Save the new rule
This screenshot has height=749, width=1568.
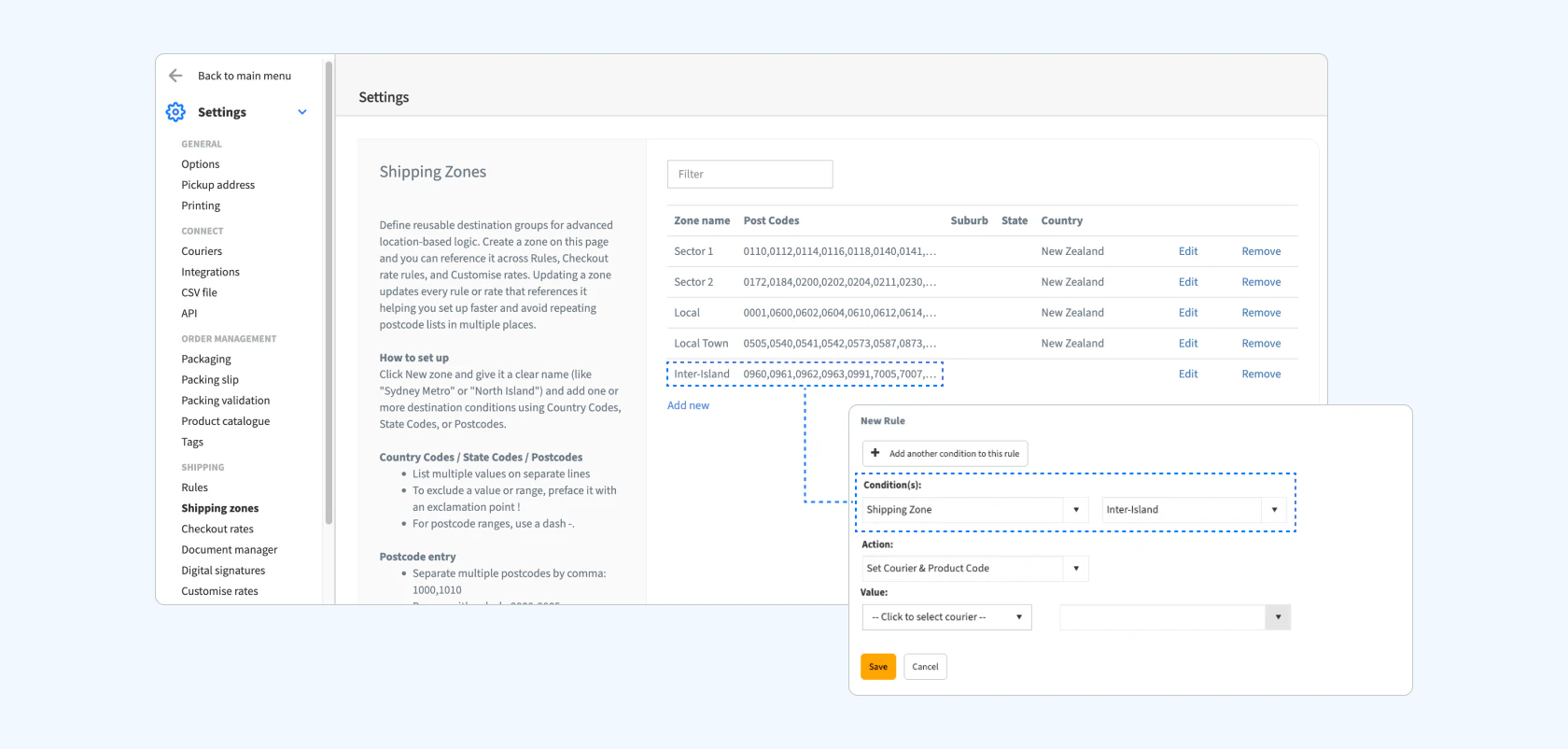[x=878, y=667]
